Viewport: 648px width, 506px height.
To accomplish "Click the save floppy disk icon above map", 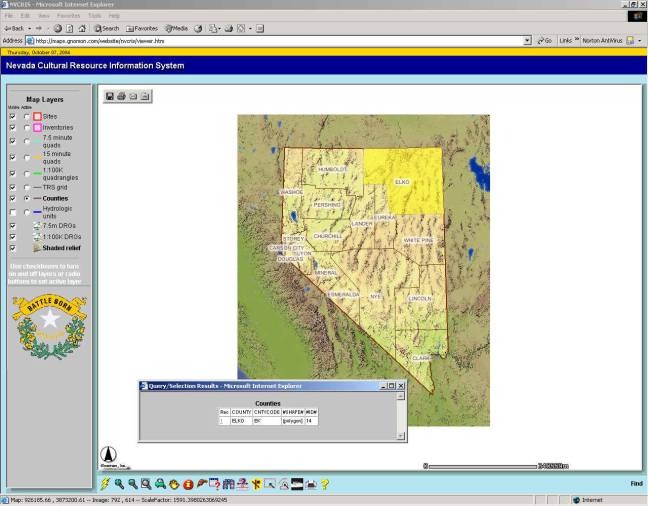I will [x=109, y=96].
